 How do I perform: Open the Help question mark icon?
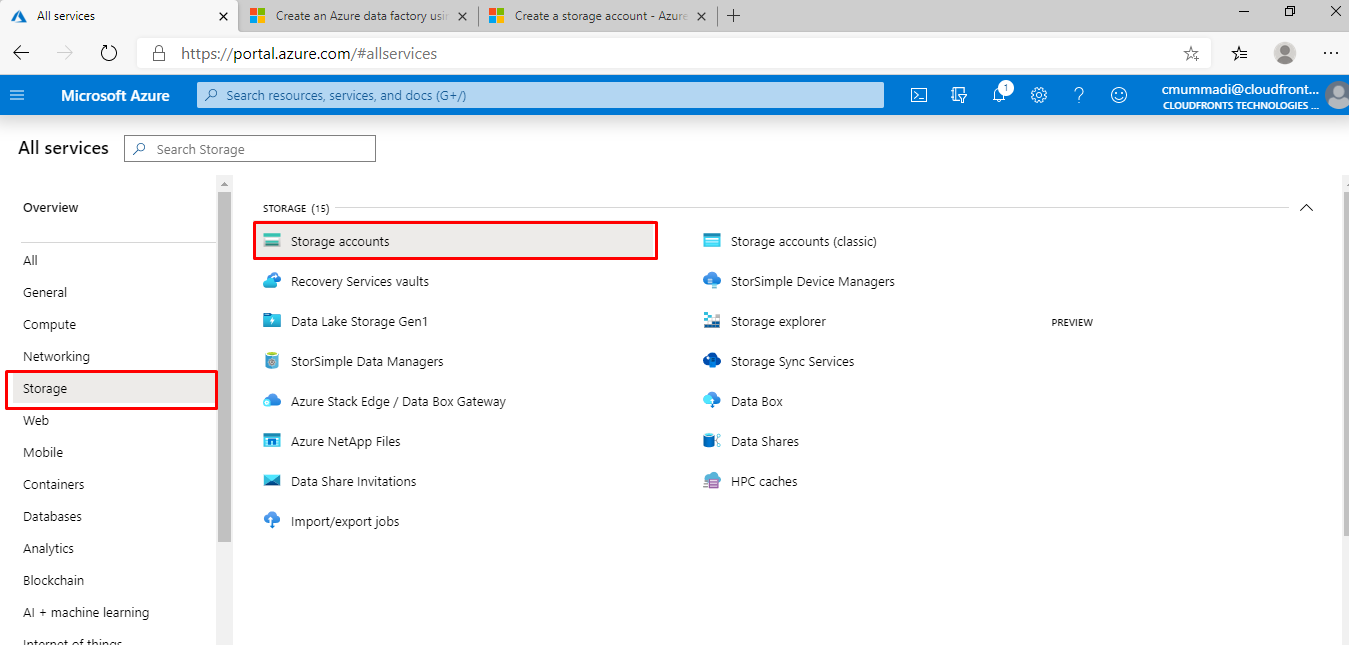(x=1079, y=95)
